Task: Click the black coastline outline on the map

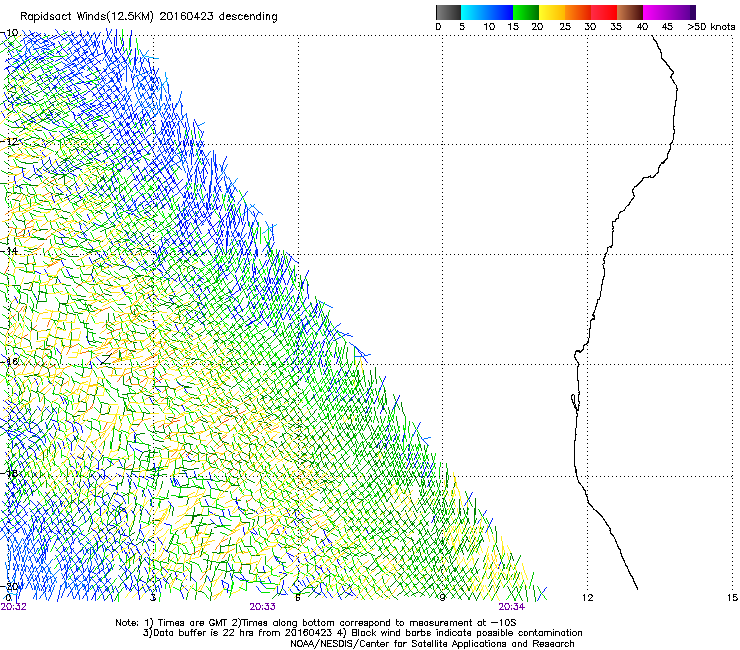Action: [x=578, y=378]
